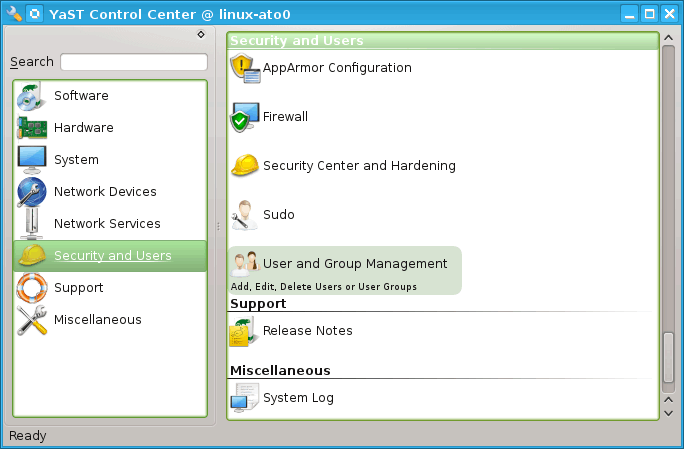Select Hardware text in category list
The height and width of the screenshot is (449, 684).
tap(84, 127)
